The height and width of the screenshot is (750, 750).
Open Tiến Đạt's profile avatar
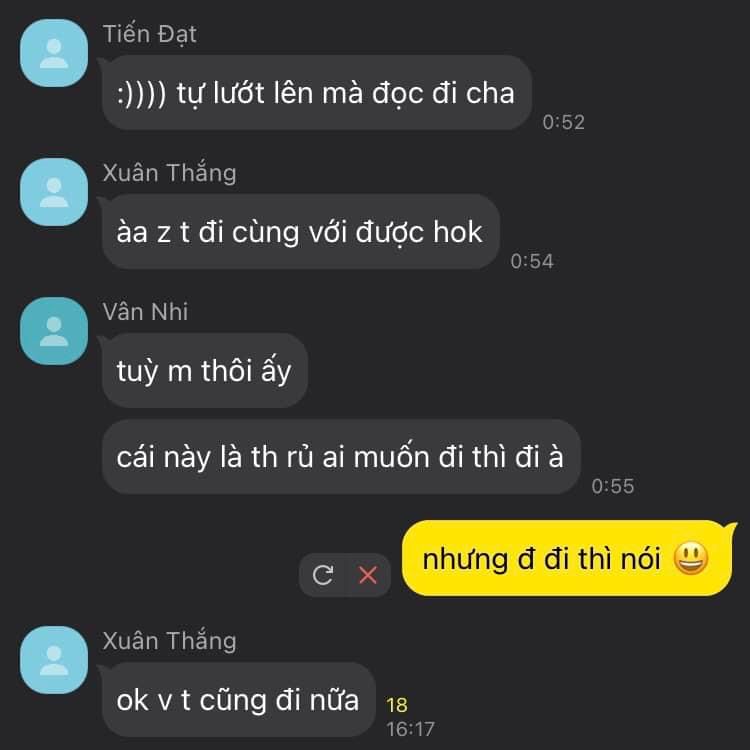[x=54, y=53]
